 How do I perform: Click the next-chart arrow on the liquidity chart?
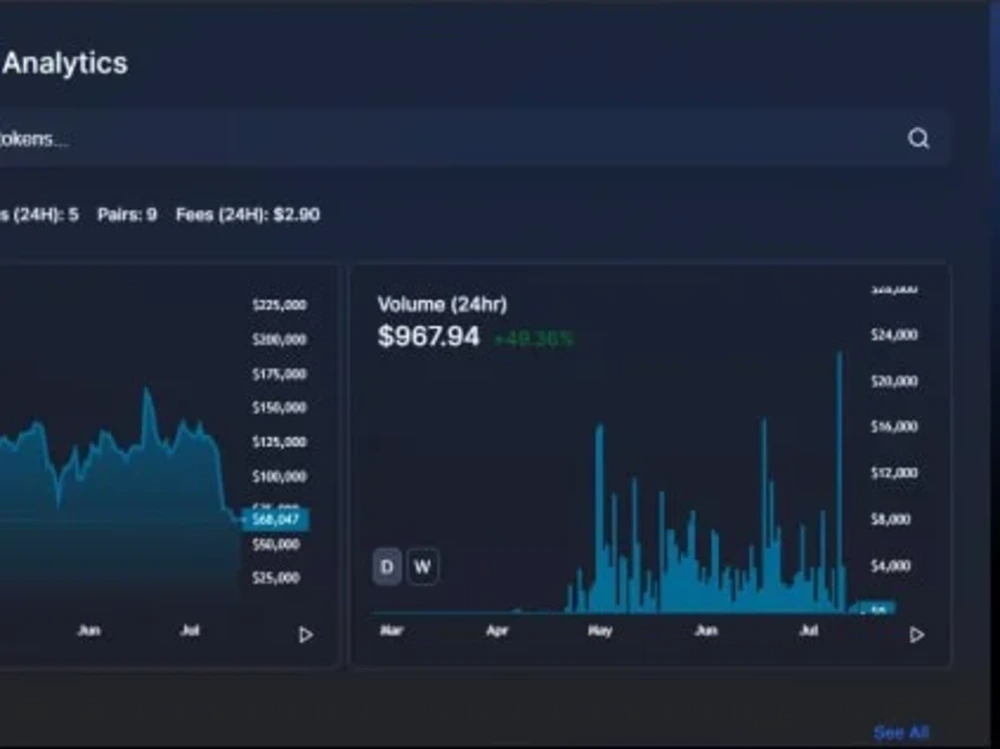pyautogui.click(x=306, y=635)
